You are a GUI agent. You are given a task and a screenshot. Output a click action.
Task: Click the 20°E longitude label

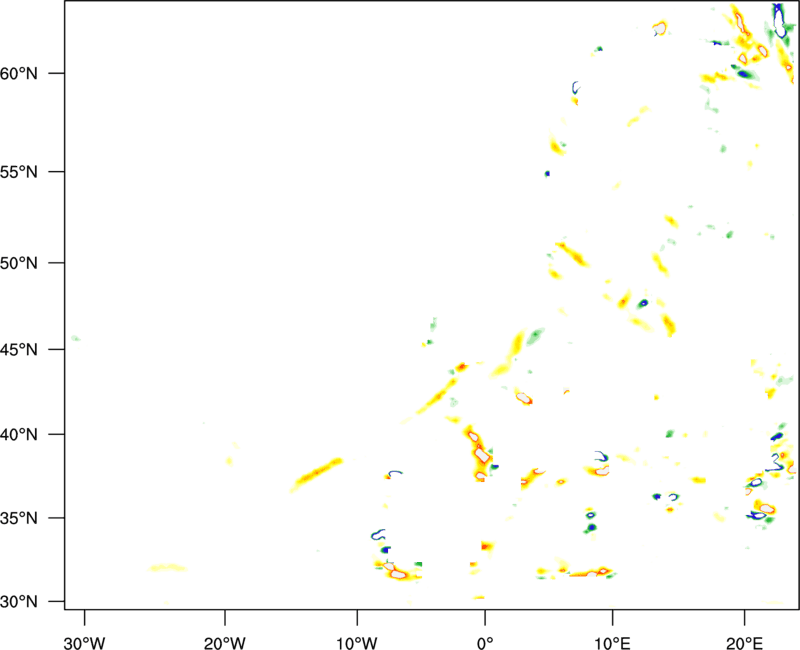(x=744, y=643)
